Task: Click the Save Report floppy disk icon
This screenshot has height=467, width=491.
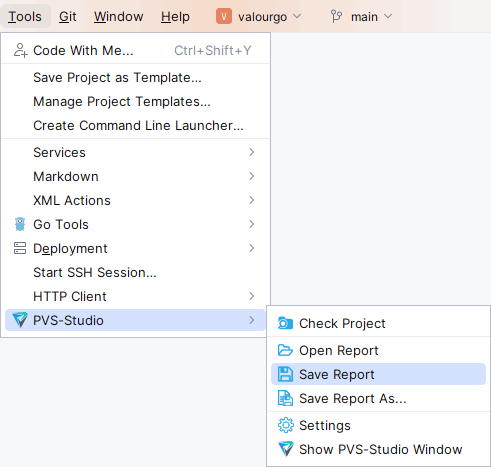Action: (x=285, y=374)
